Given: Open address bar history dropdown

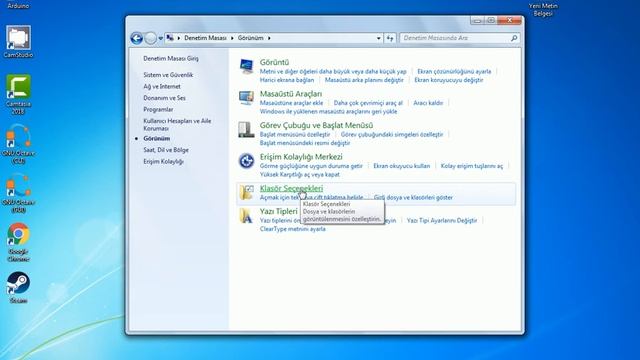Looking at the screenshot, I should pyautogui.click(x=378, y=38).
